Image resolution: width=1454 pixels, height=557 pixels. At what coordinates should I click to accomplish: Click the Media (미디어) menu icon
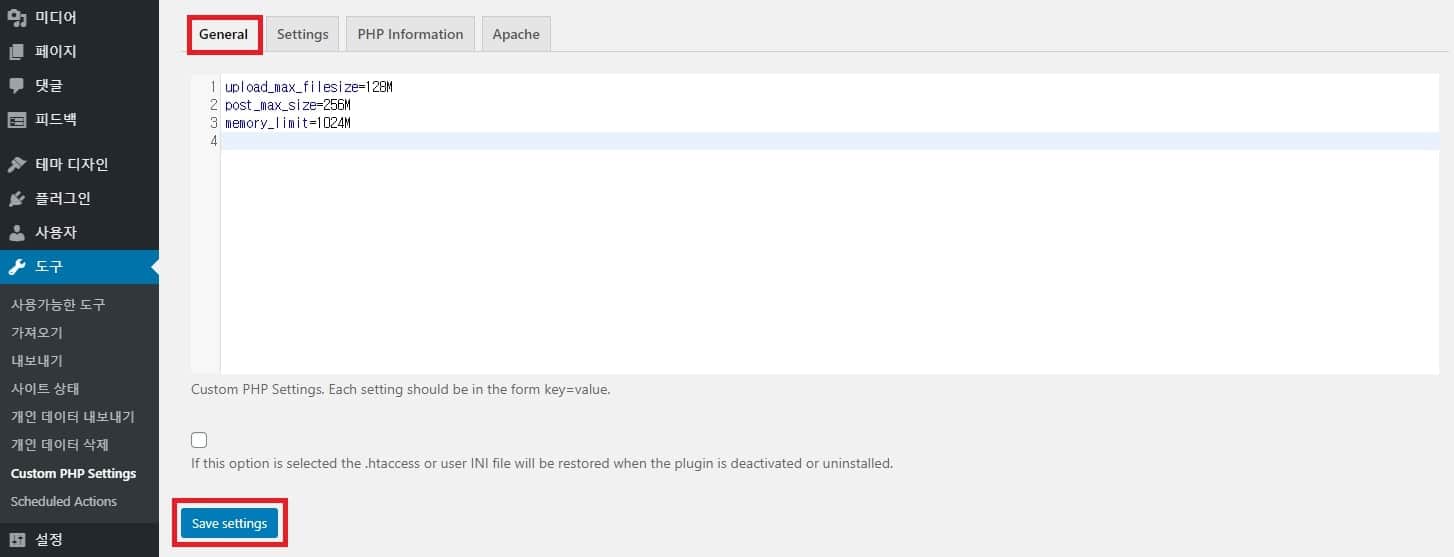[17, 17]
